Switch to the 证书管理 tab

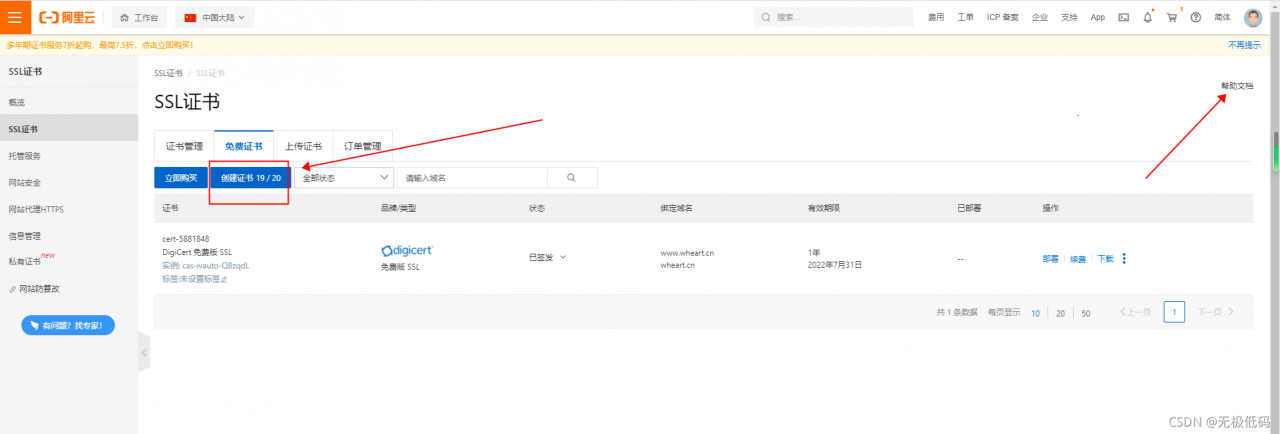184,146
